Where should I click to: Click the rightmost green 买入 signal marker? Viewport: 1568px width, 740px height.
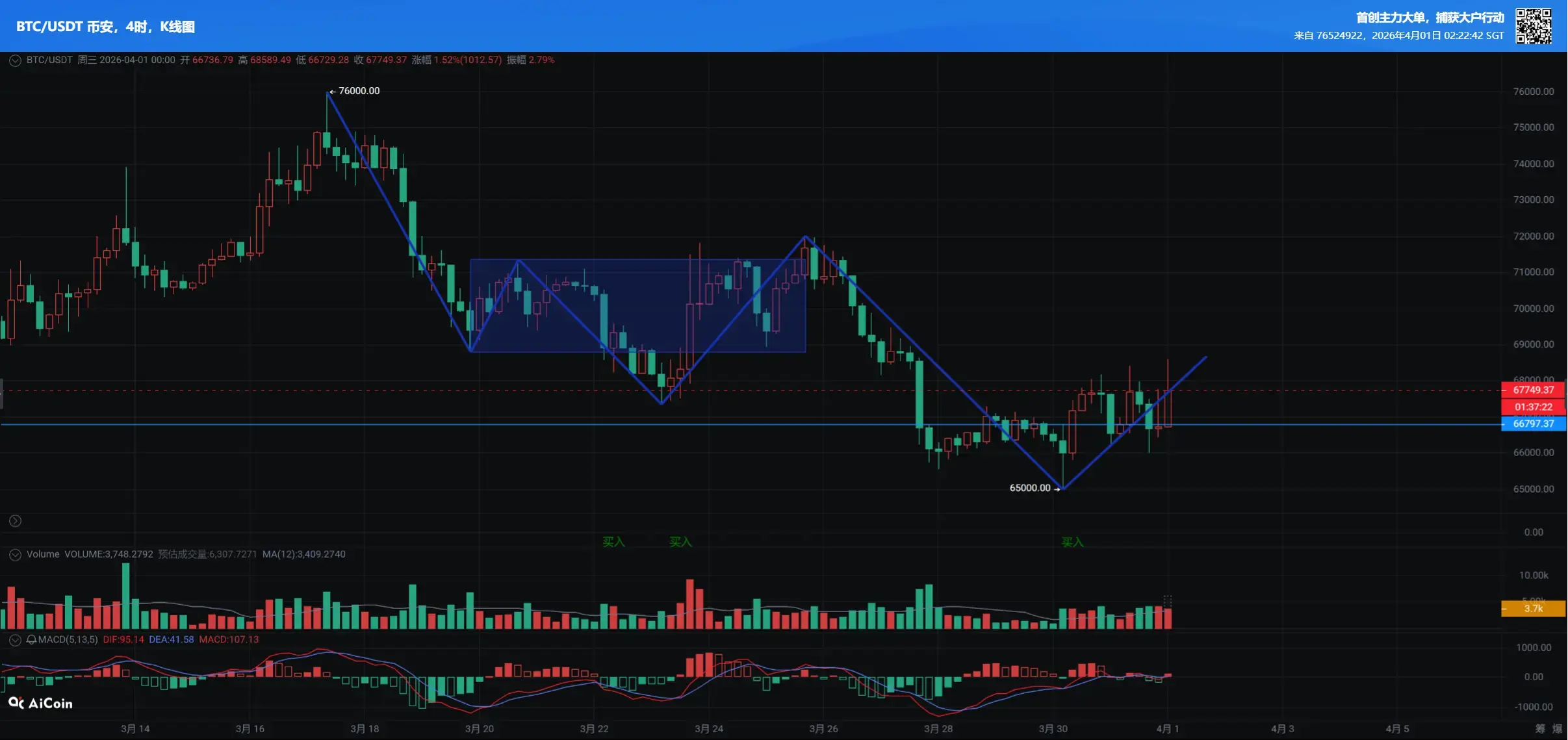(x=1072, y=542)
